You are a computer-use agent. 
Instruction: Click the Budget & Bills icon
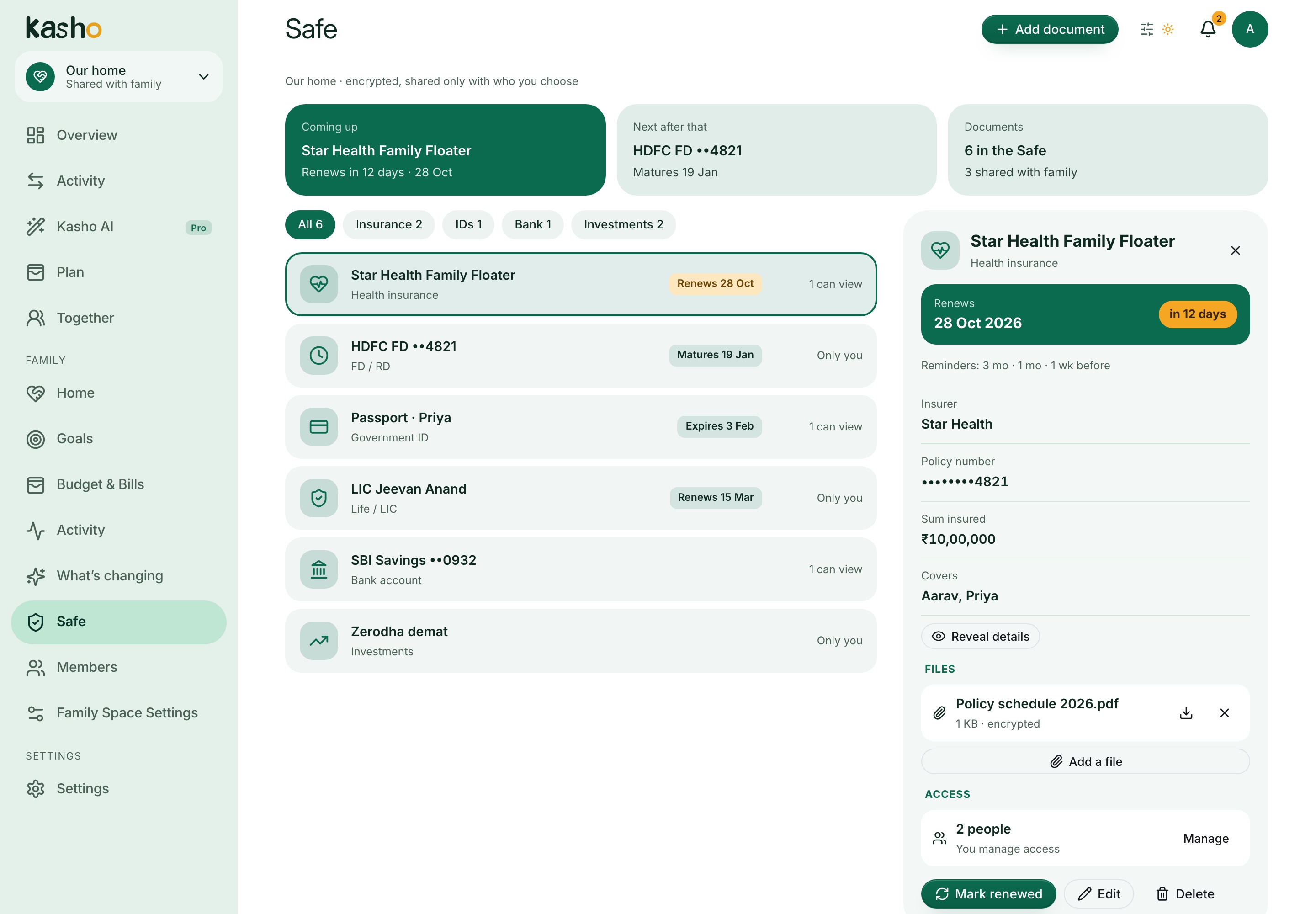36,484
